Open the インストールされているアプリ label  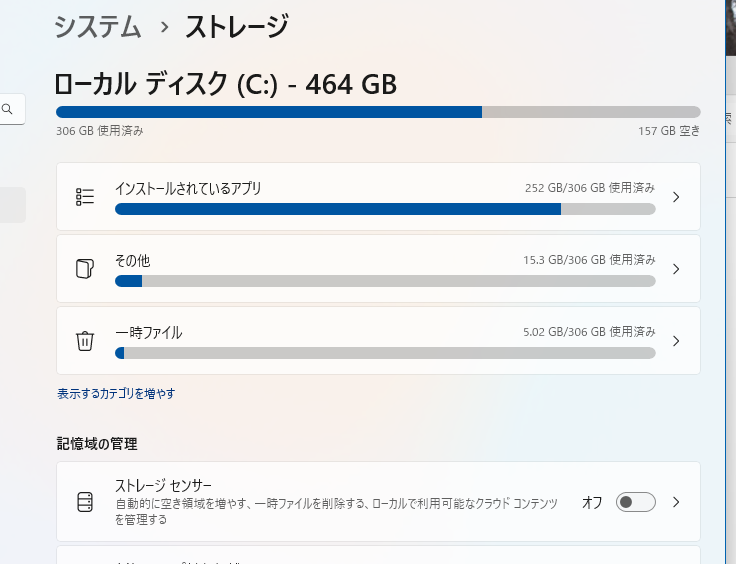pyautogui.click(x=188, y=189)
